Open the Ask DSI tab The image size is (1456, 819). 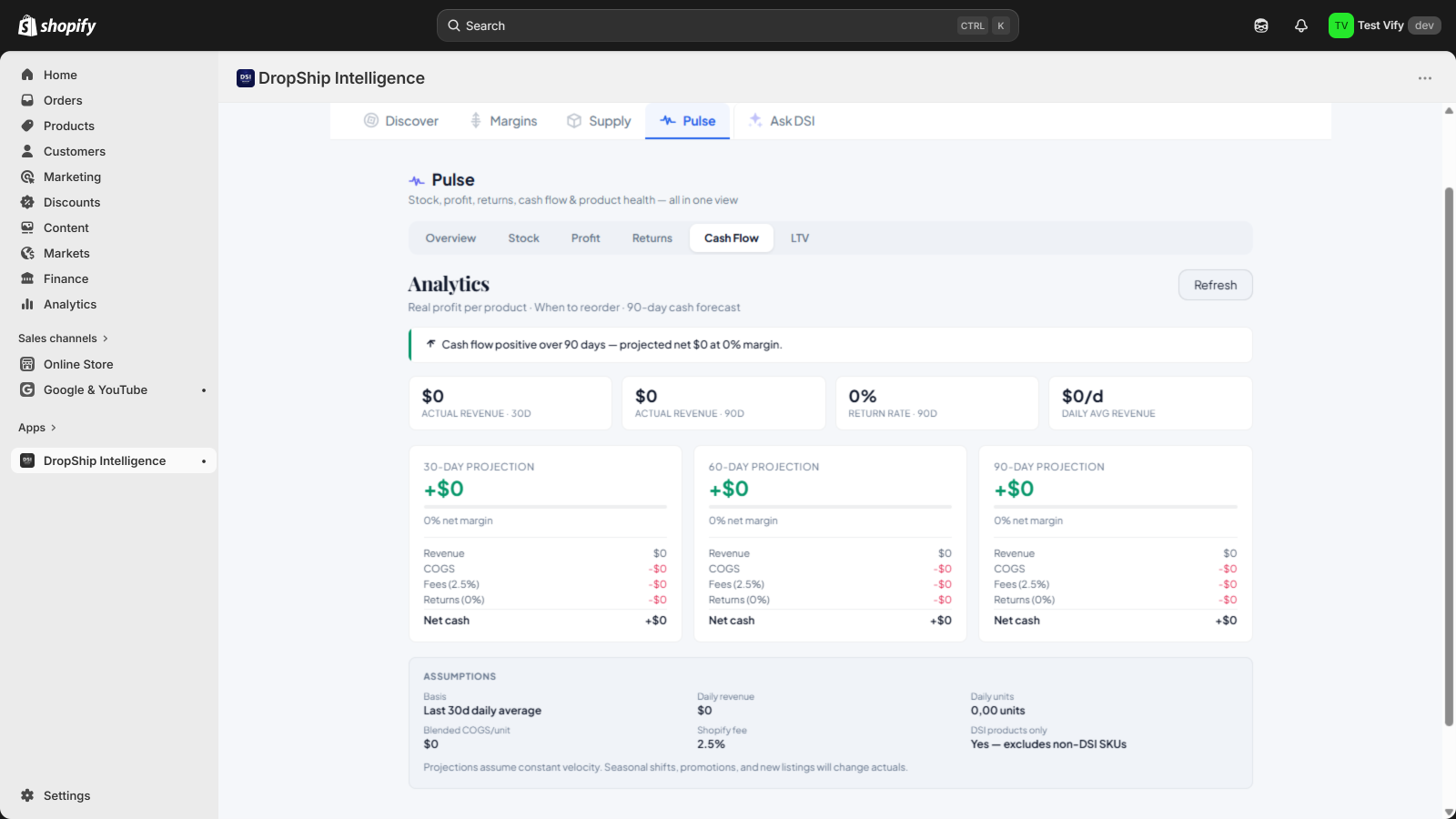782,121
